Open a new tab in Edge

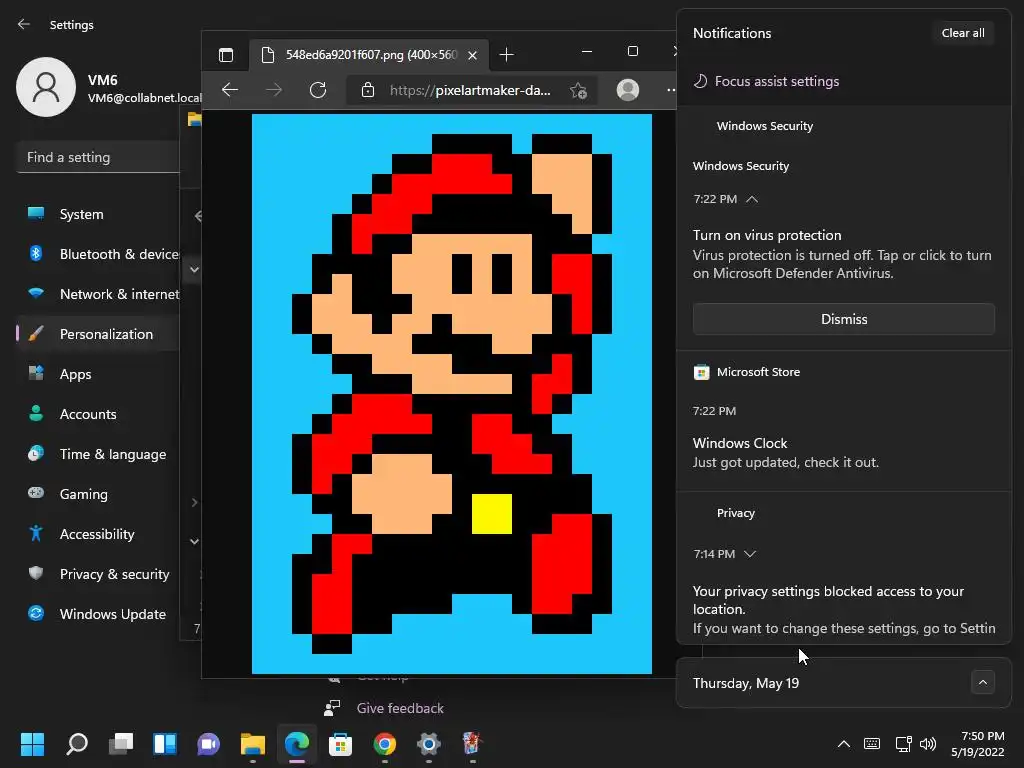pyautogui.click(x=506, y=55)
